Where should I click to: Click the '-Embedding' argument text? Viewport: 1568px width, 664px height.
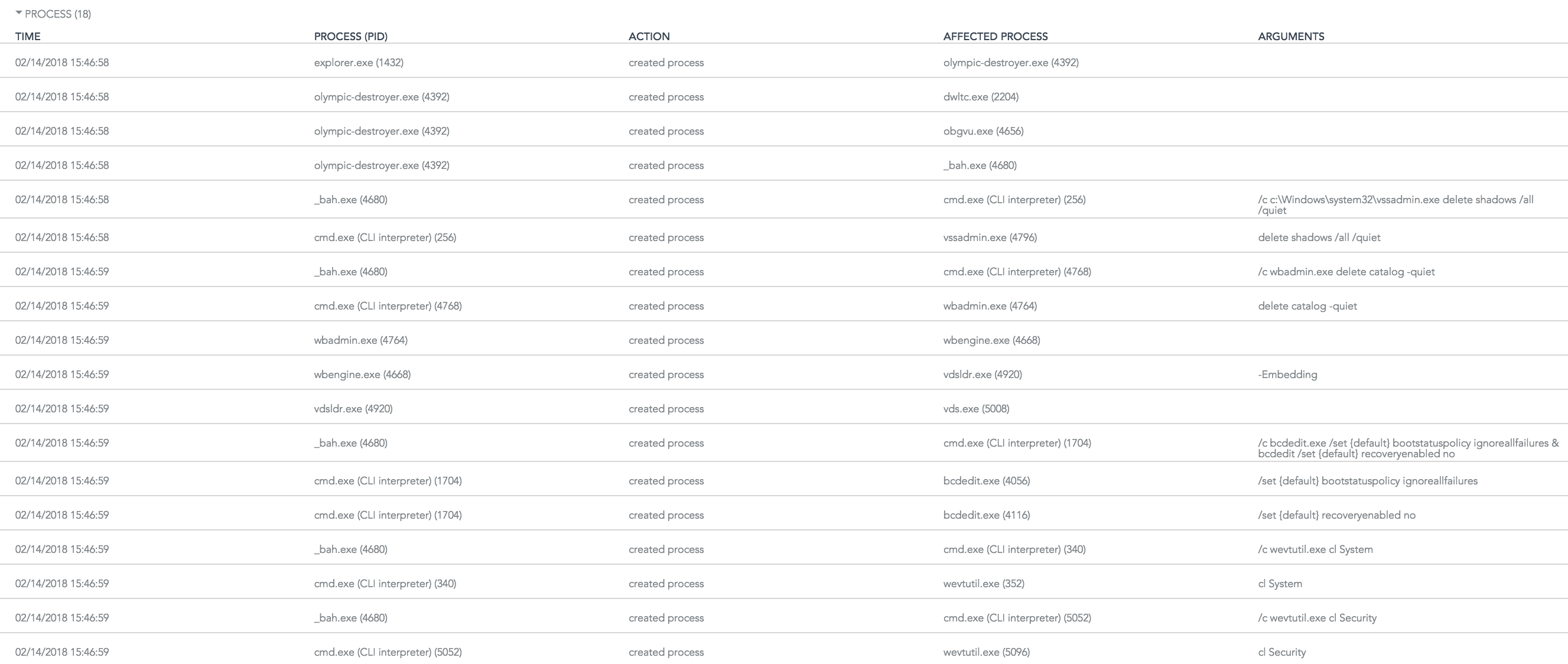[1287, 375]
